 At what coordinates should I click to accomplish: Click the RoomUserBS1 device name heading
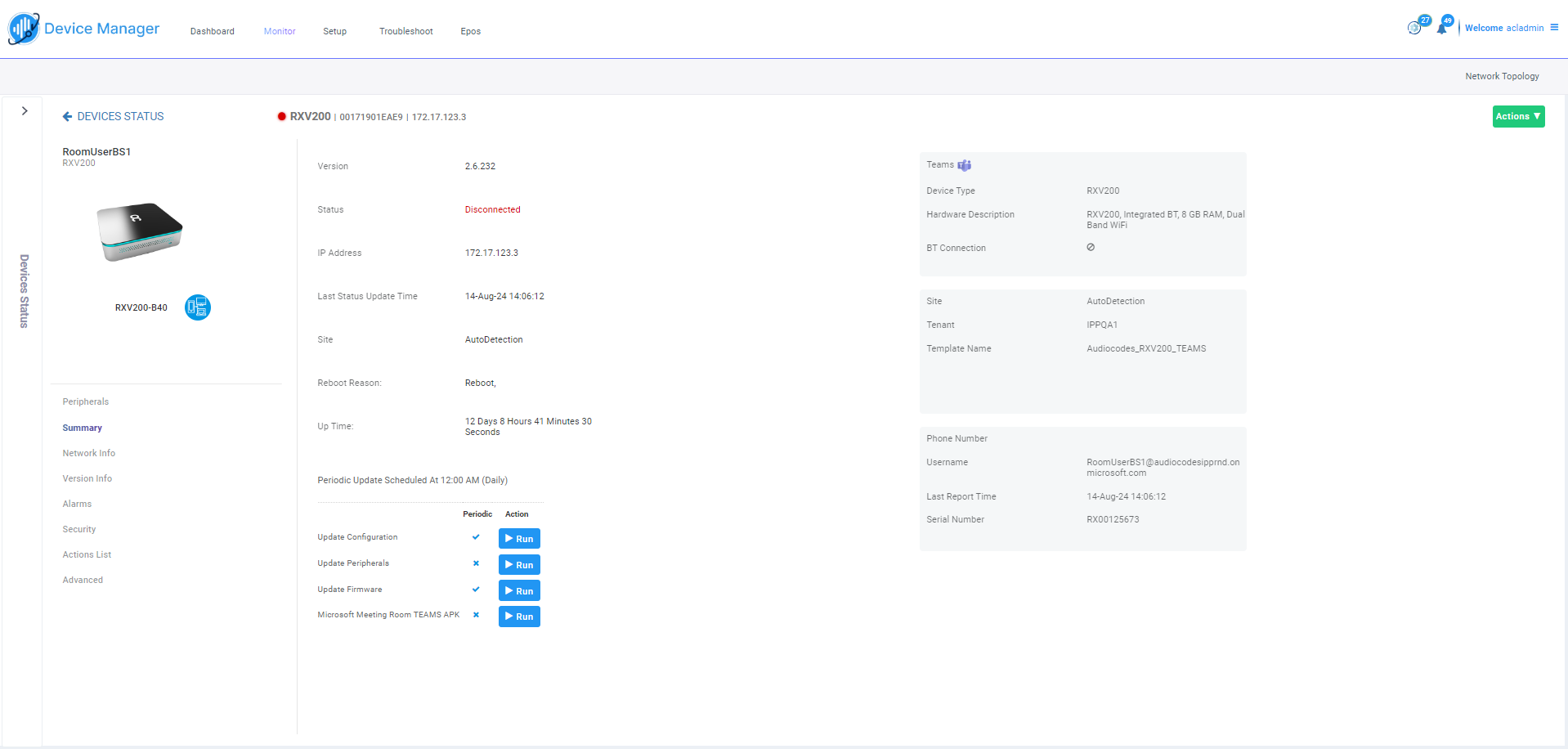[x=96, y=152]
